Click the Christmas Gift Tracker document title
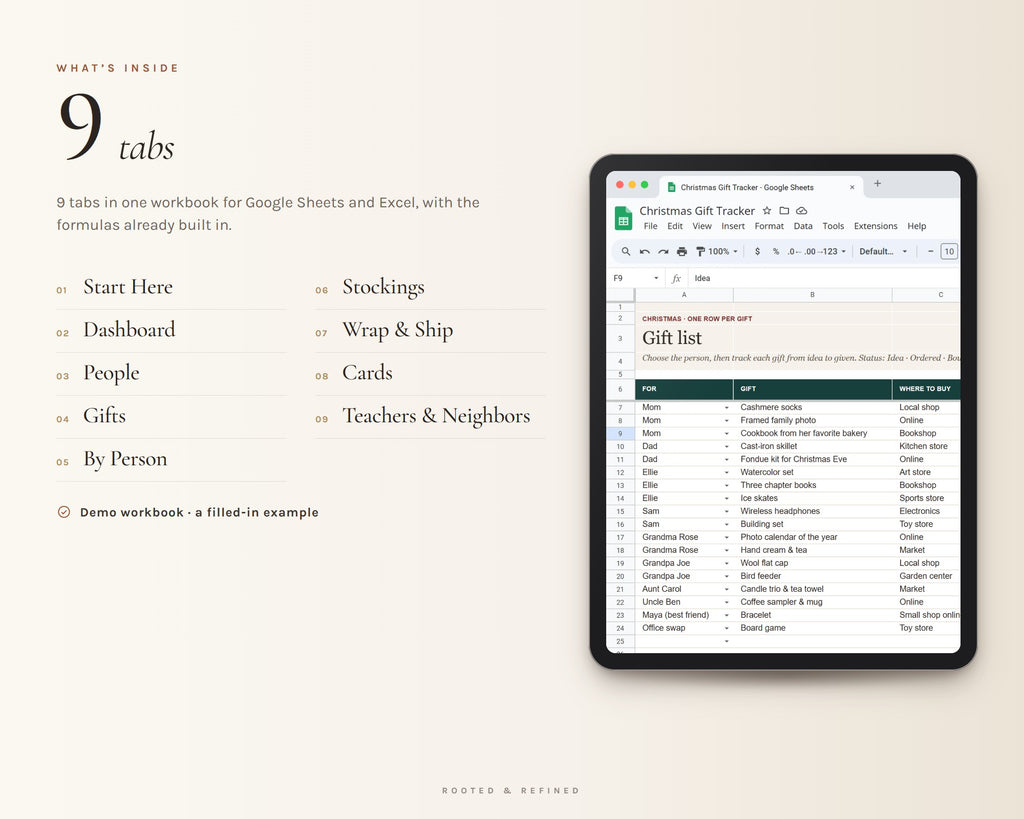This screenshot has height=819, width=1024. point(697,211)
